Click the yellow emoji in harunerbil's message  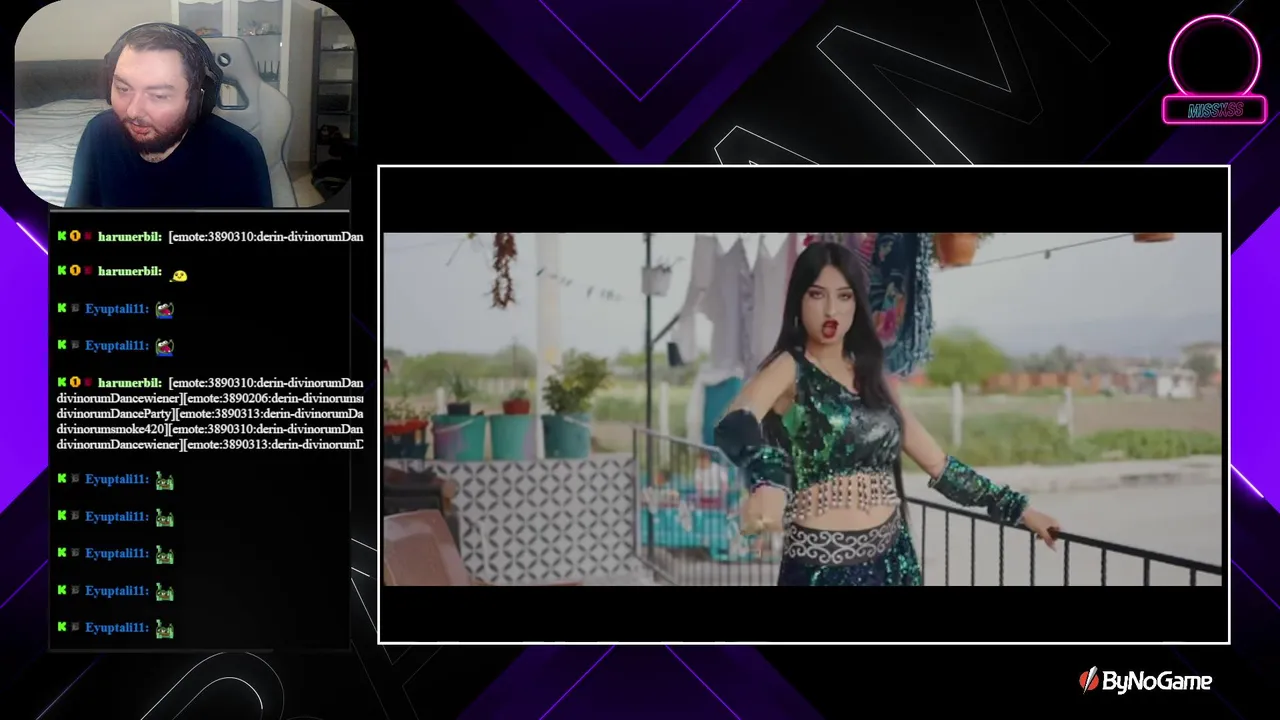coord(179,274)
